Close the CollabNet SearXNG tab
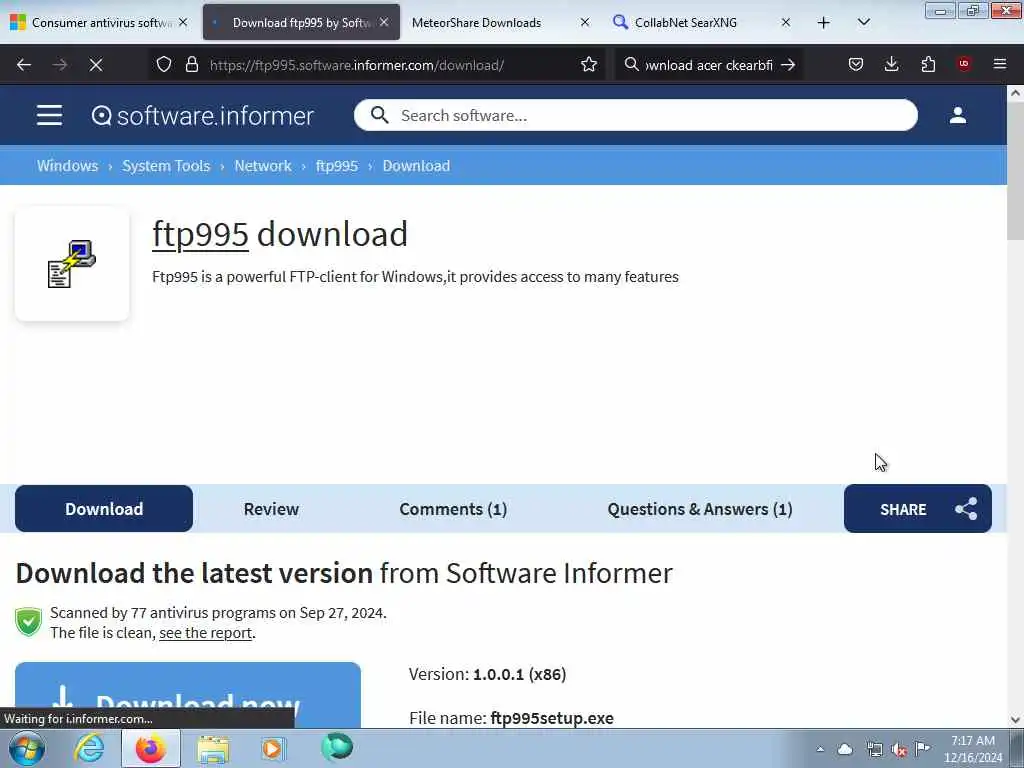 [x=786, y=23]
